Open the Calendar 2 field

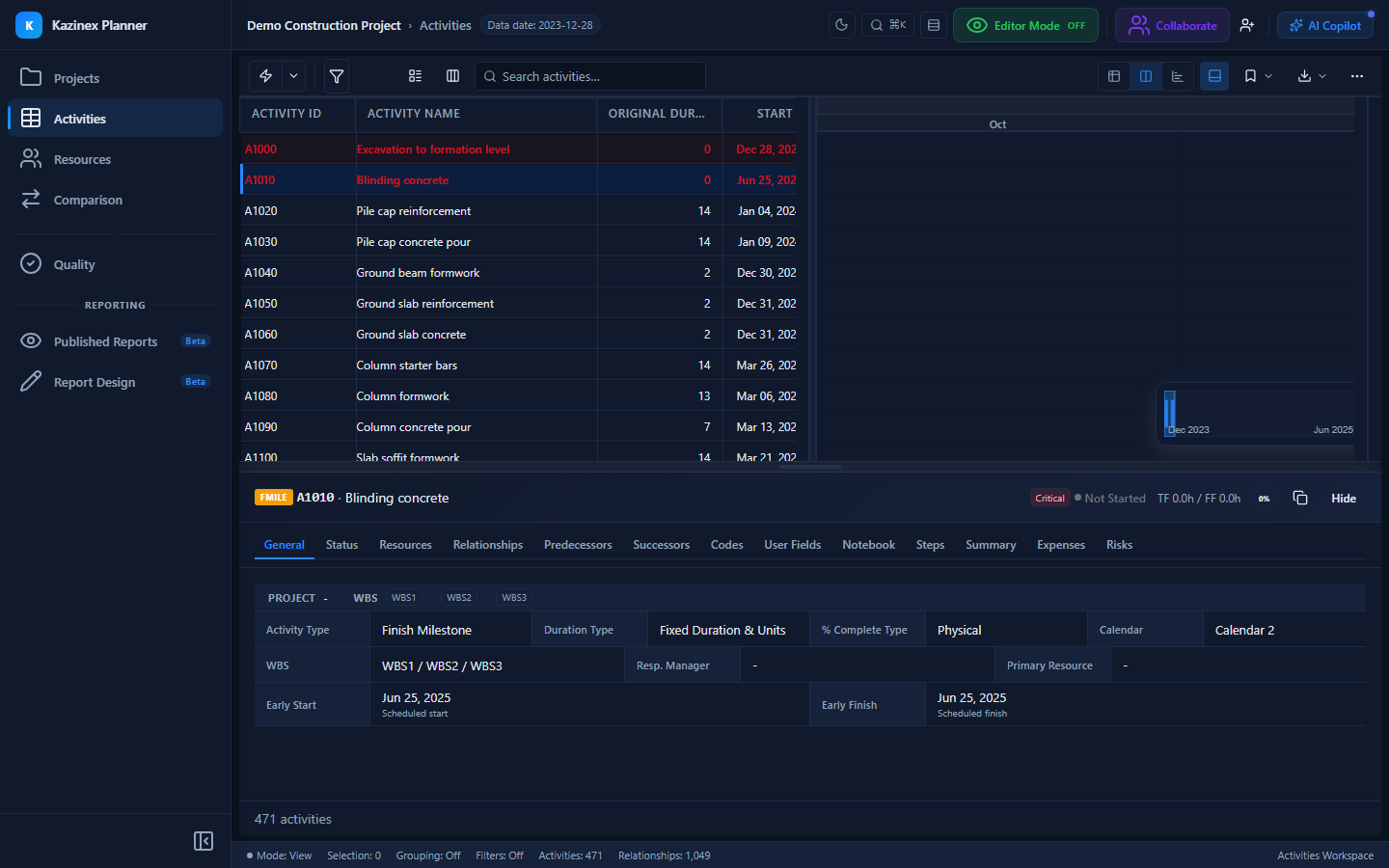1284,630
